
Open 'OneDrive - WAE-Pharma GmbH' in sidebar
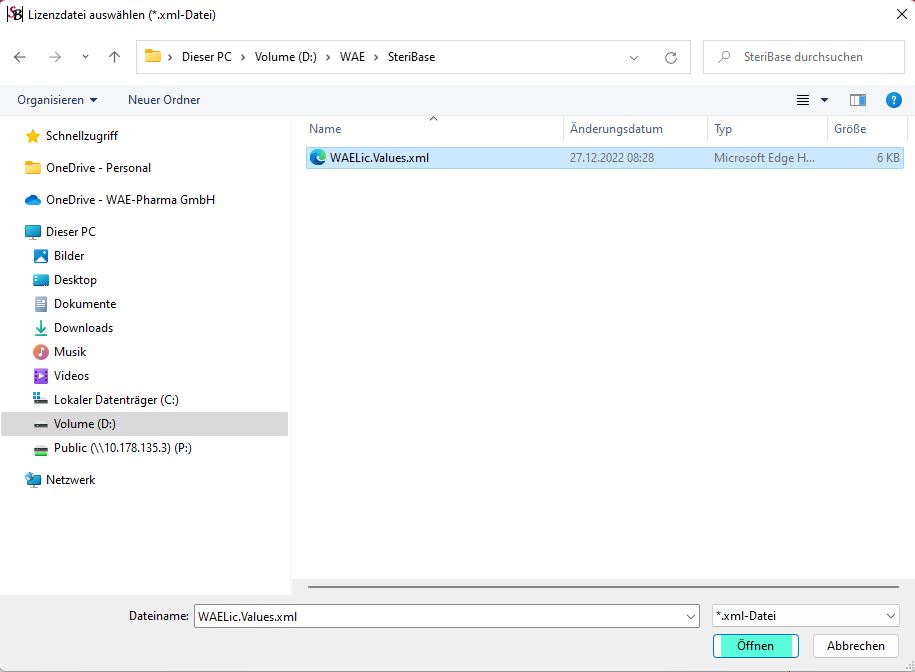[120, 200]
